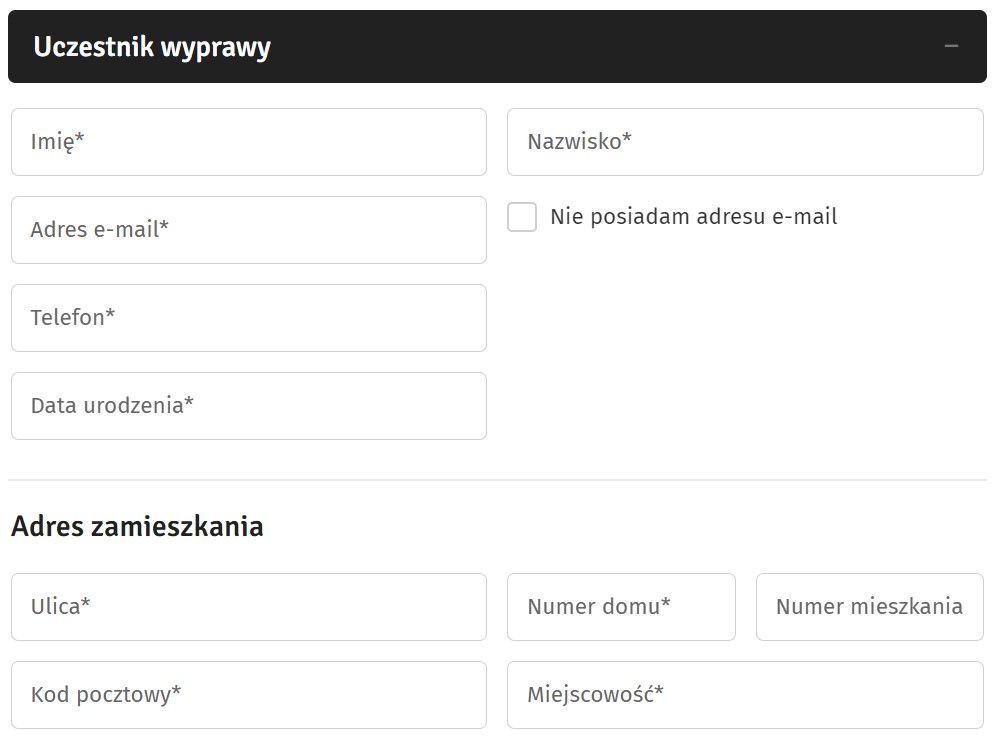The image size is (995, 736).
Task: Click the 'Miejscowość*' placeholder text
Action: point(595,695)
